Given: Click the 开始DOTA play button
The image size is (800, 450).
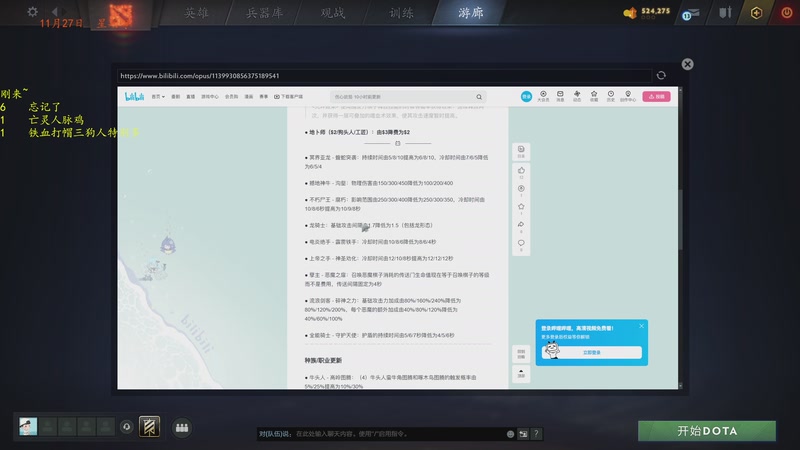Looking at the screenshot, I should (707, 431).
